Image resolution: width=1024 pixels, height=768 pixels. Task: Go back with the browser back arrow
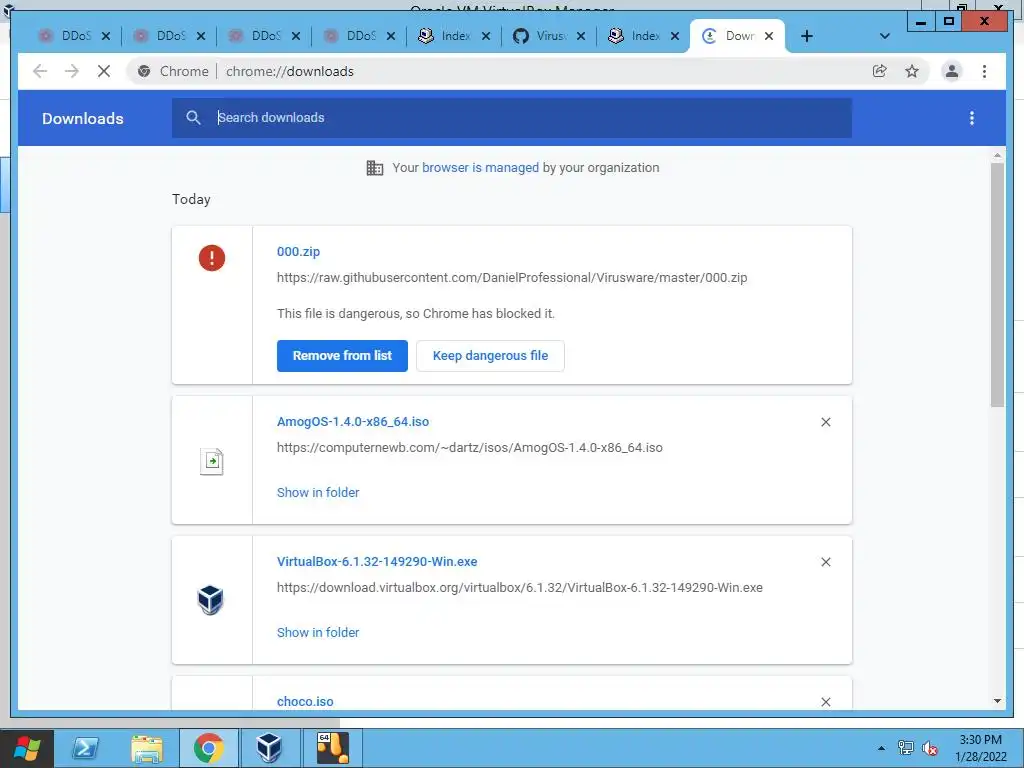click(x=40, y=71)
